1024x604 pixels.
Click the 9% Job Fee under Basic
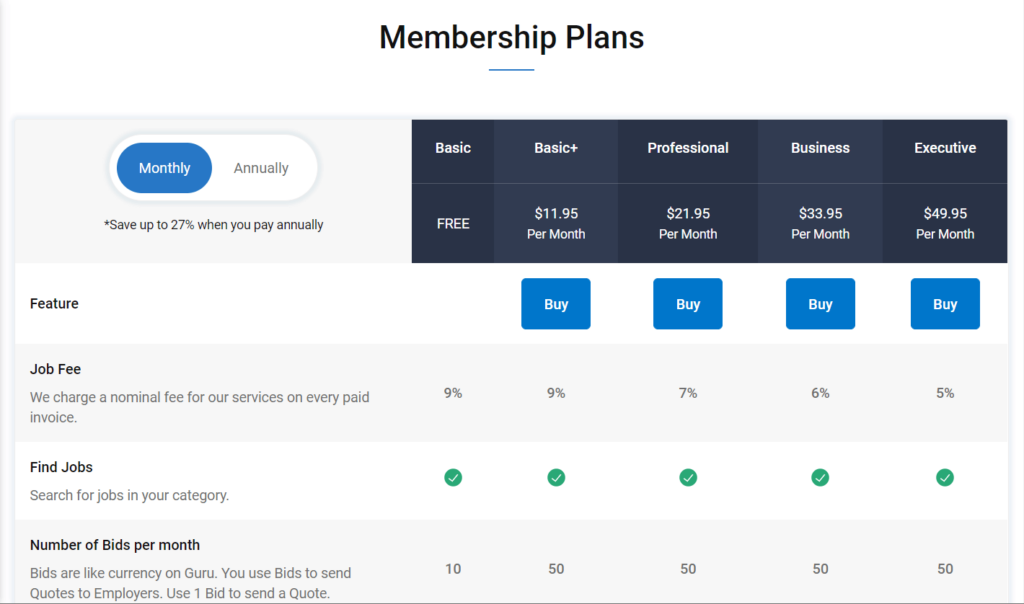click(453, 393)
